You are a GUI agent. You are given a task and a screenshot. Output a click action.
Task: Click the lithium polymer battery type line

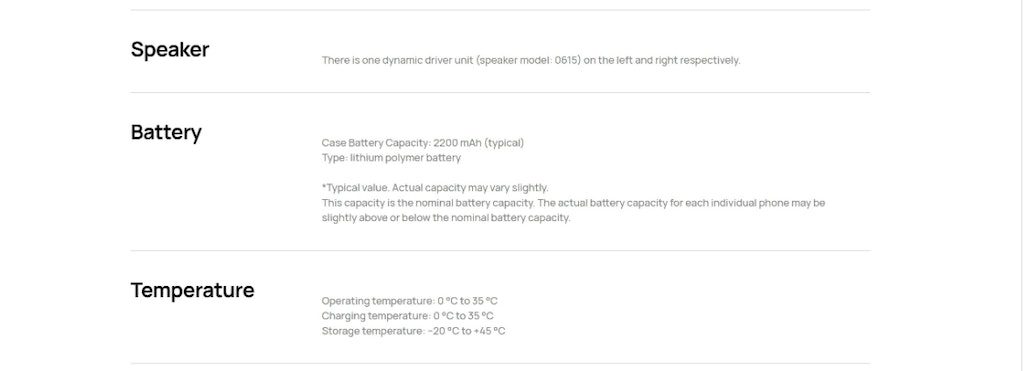click(x=391, y=158)
